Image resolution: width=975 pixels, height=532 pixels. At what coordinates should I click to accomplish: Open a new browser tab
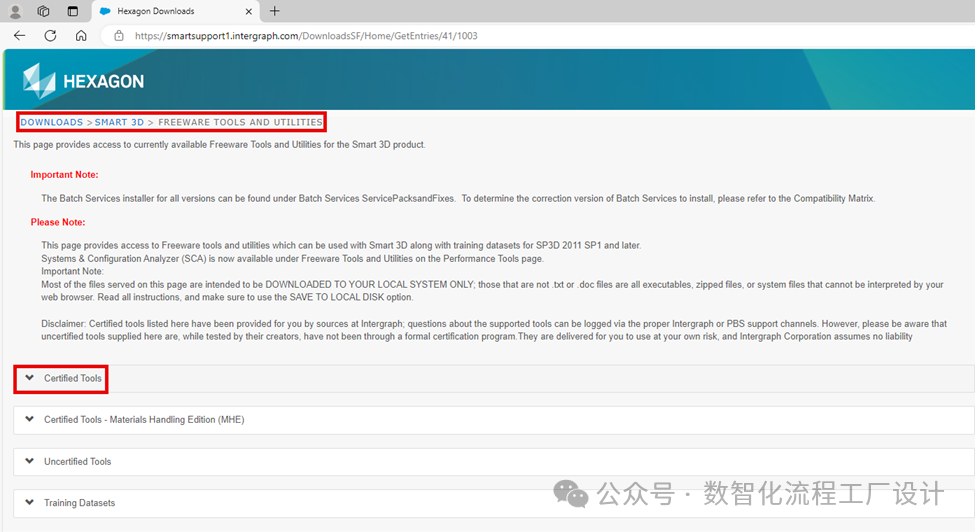tap(274, 11)
